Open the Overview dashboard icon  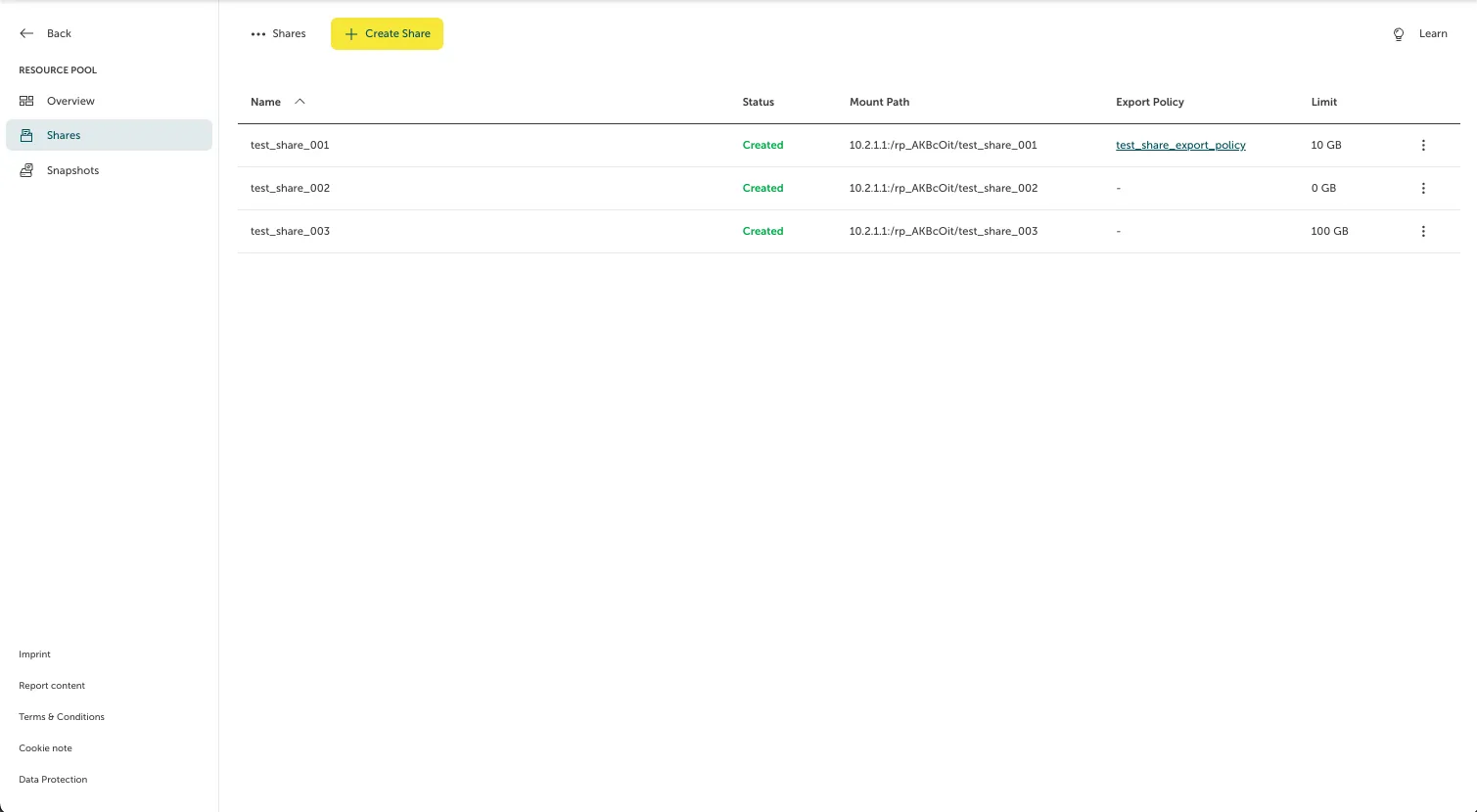[x=26, y=101]
